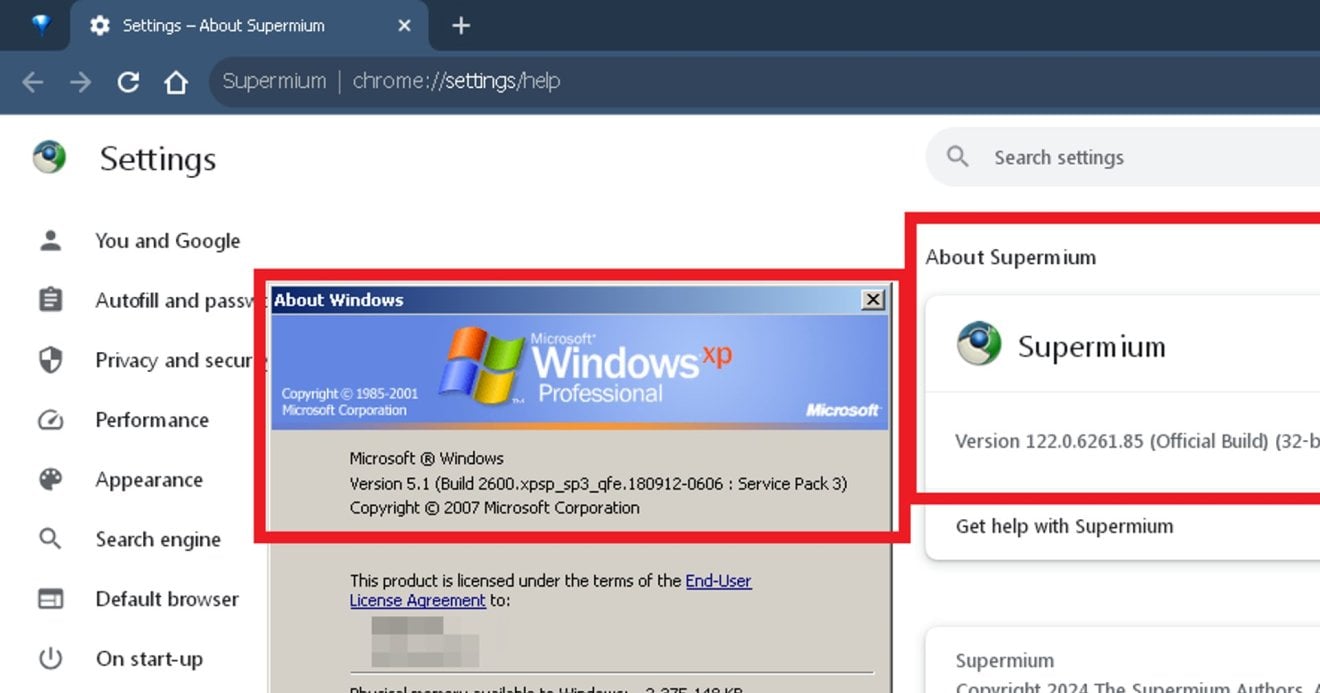This screenshot has height=693, width=1320.
Task: Go to the home page icon
Action: (176, 82)
